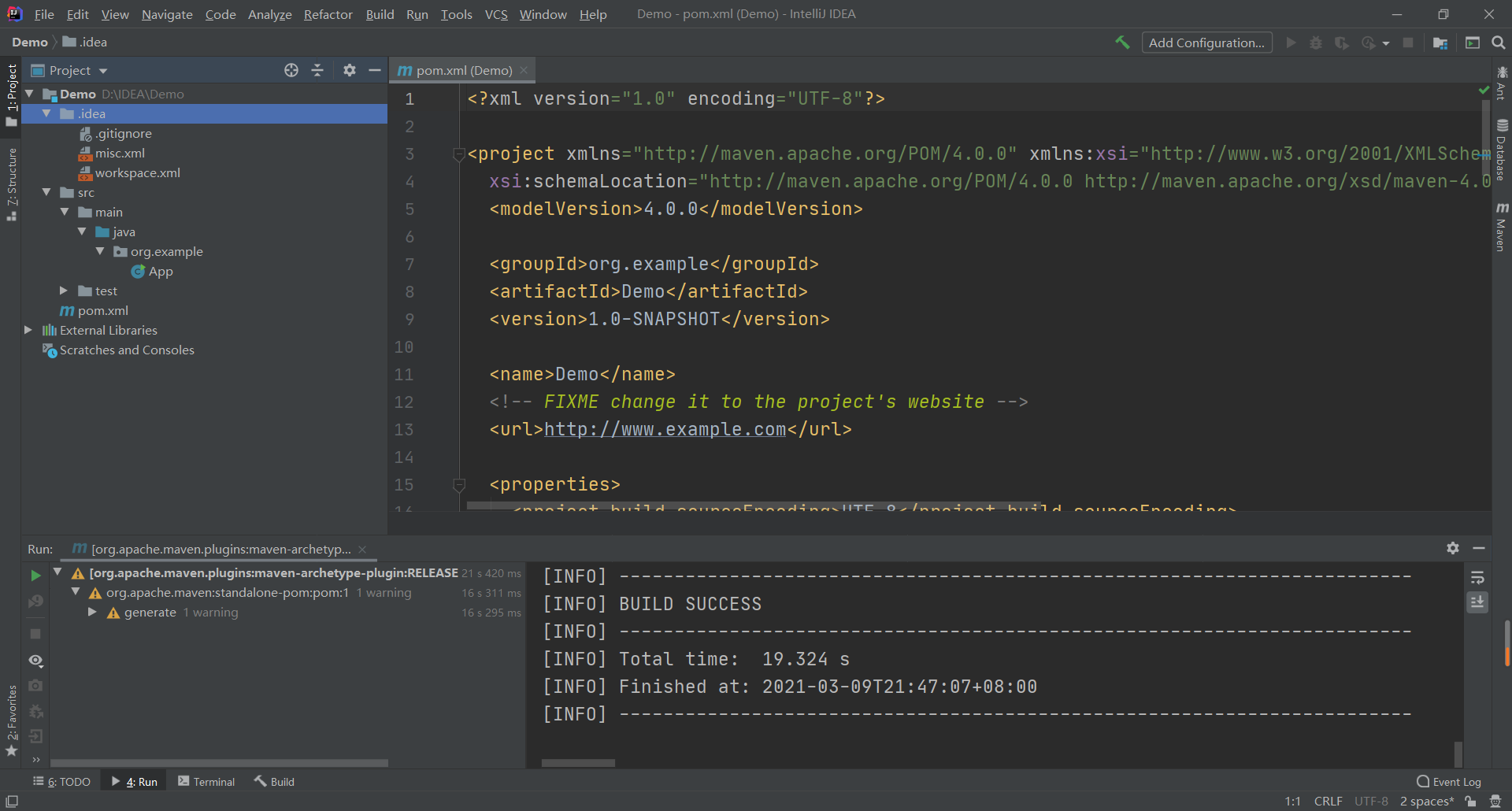Click the Stop button in Run panel

35,634
